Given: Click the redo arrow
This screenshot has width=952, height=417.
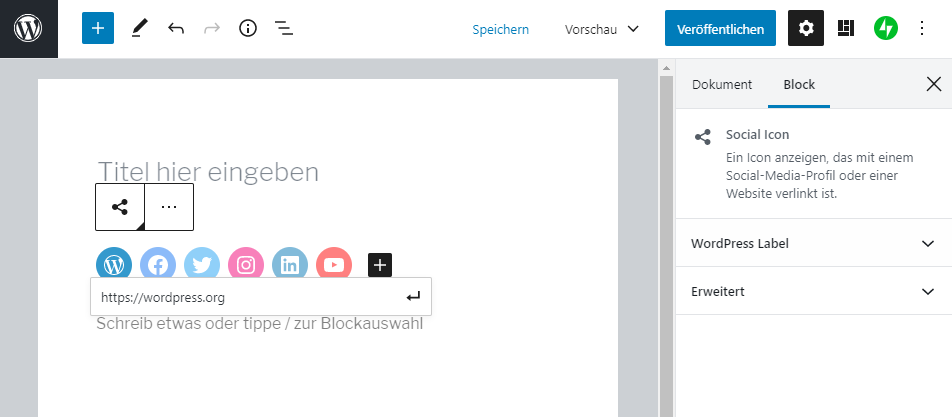Looking at the screenshot, I should coord(212,29).
